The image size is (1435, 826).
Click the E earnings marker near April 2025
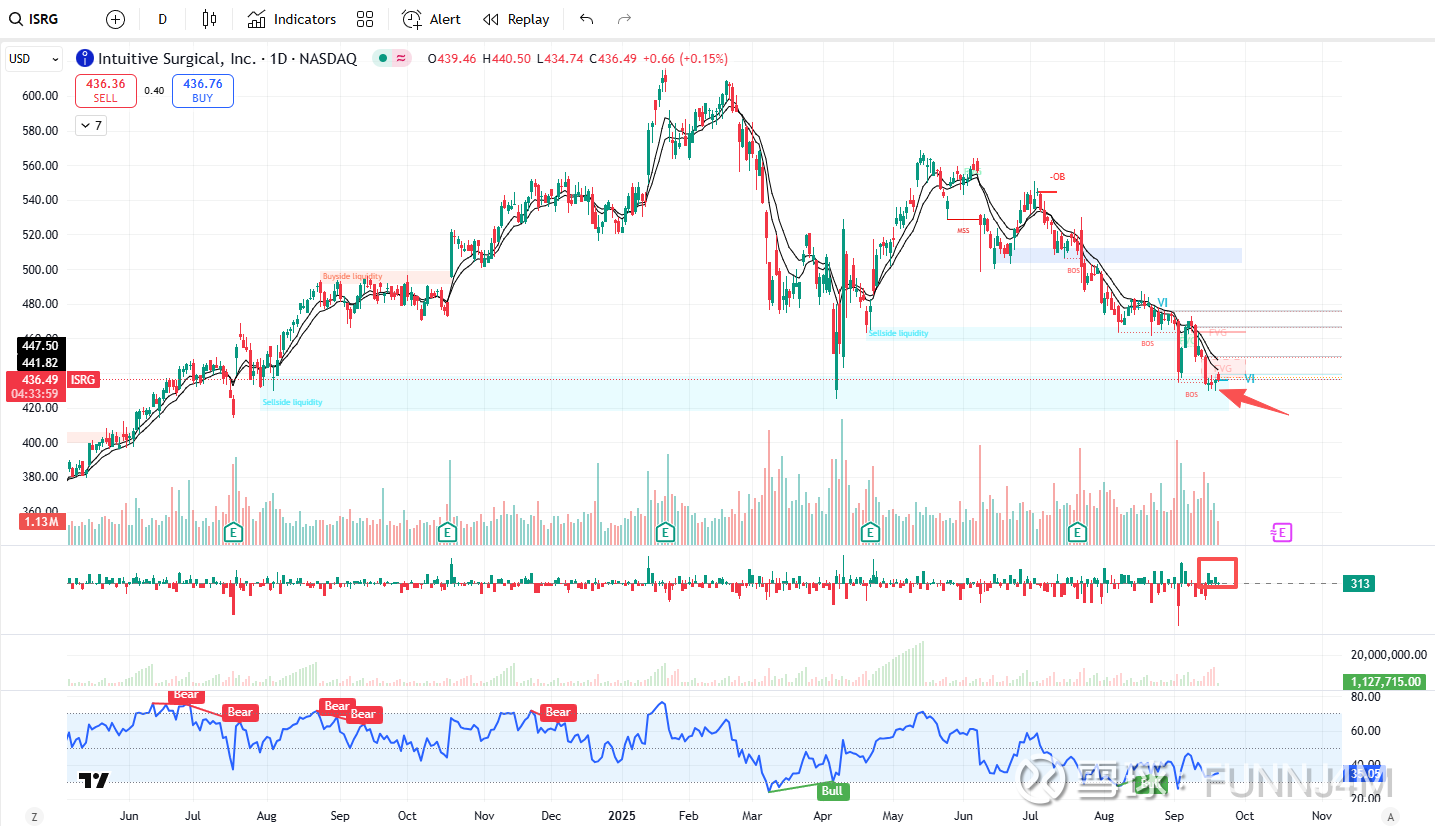click(x=870, y=532)
